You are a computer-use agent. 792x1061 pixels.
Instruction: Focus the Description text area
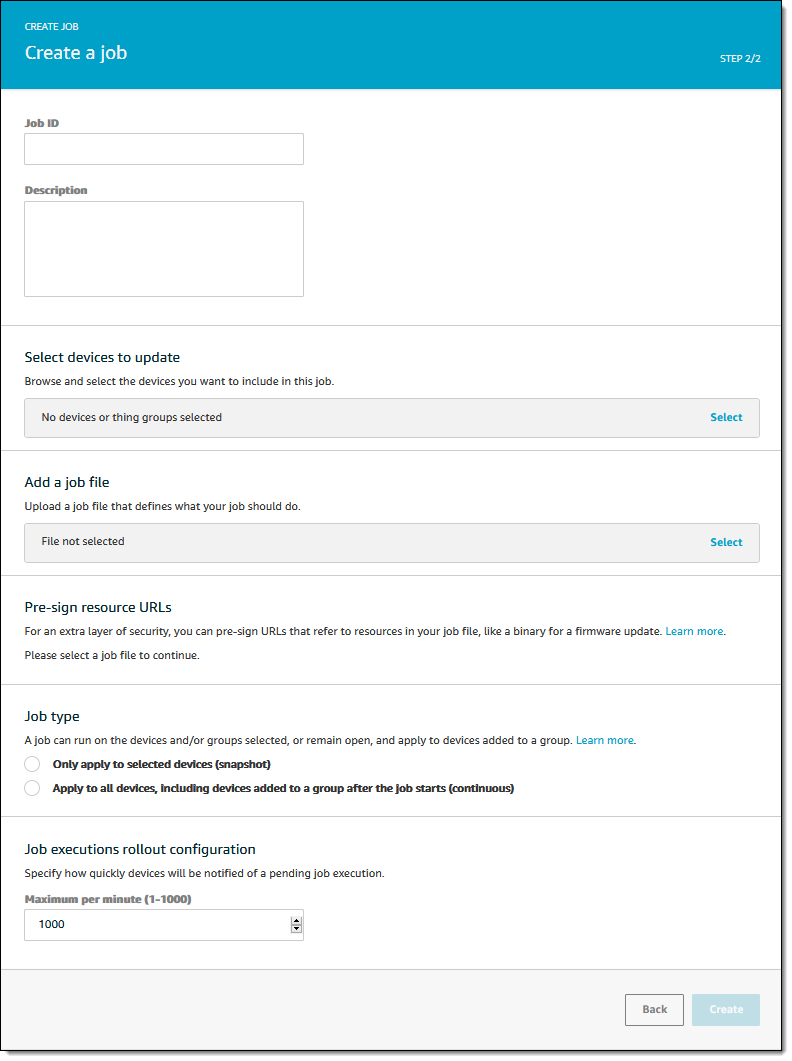164,248
